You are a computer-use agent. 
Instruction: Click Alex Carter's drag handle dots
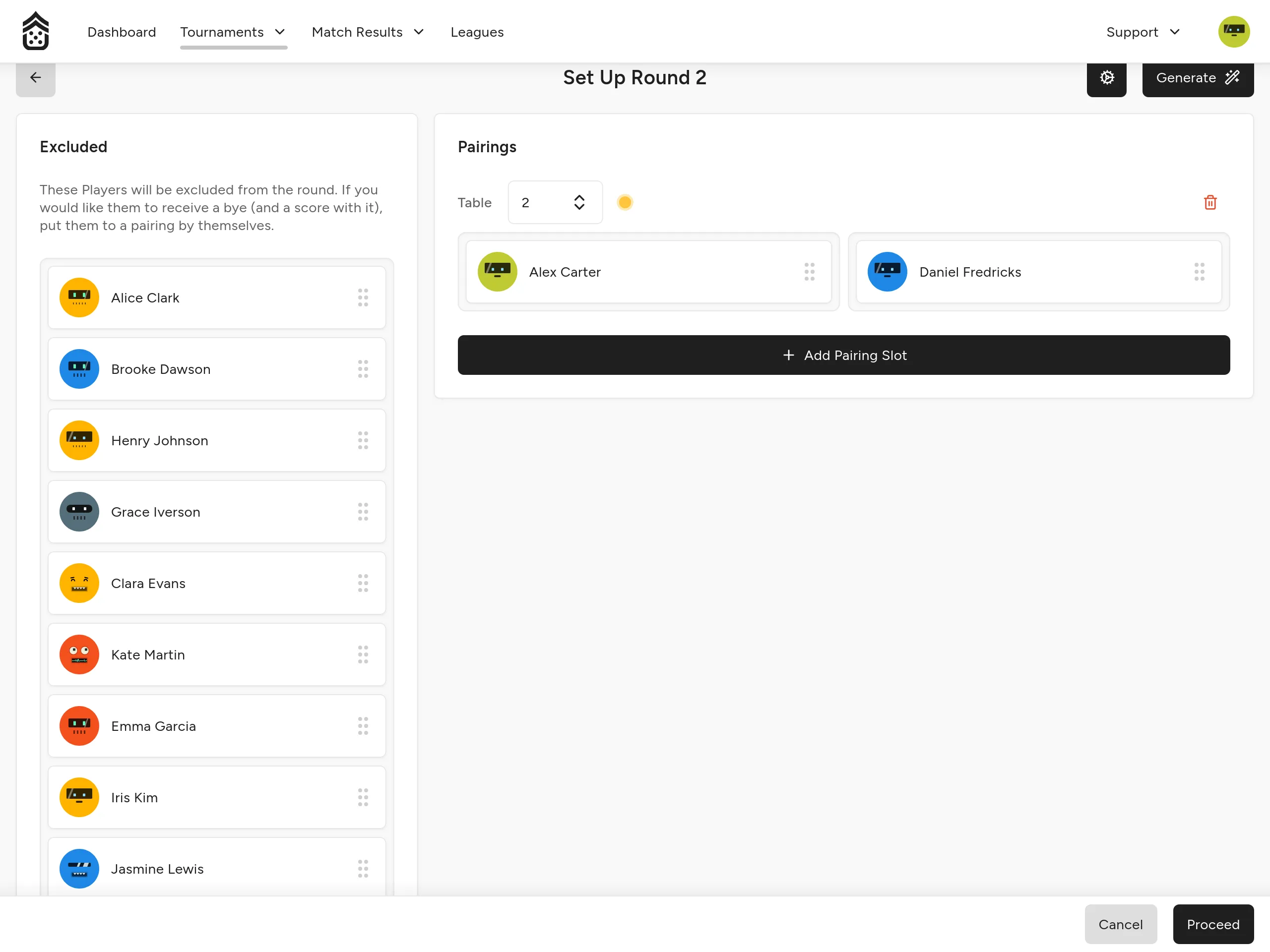pyautogui.click(x=809, y=272)
